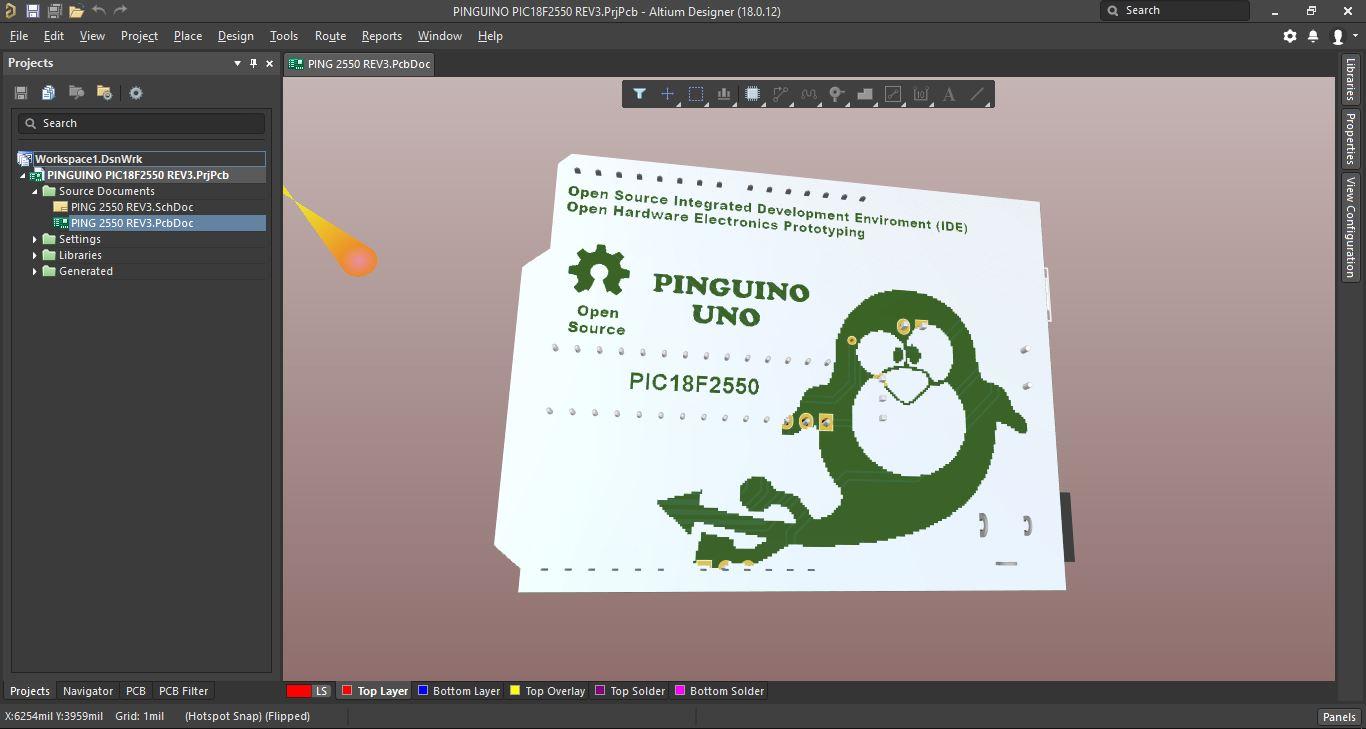Click the selection filter funnel icon
The image size is (1366, 729).
click(x=639, y=94)
